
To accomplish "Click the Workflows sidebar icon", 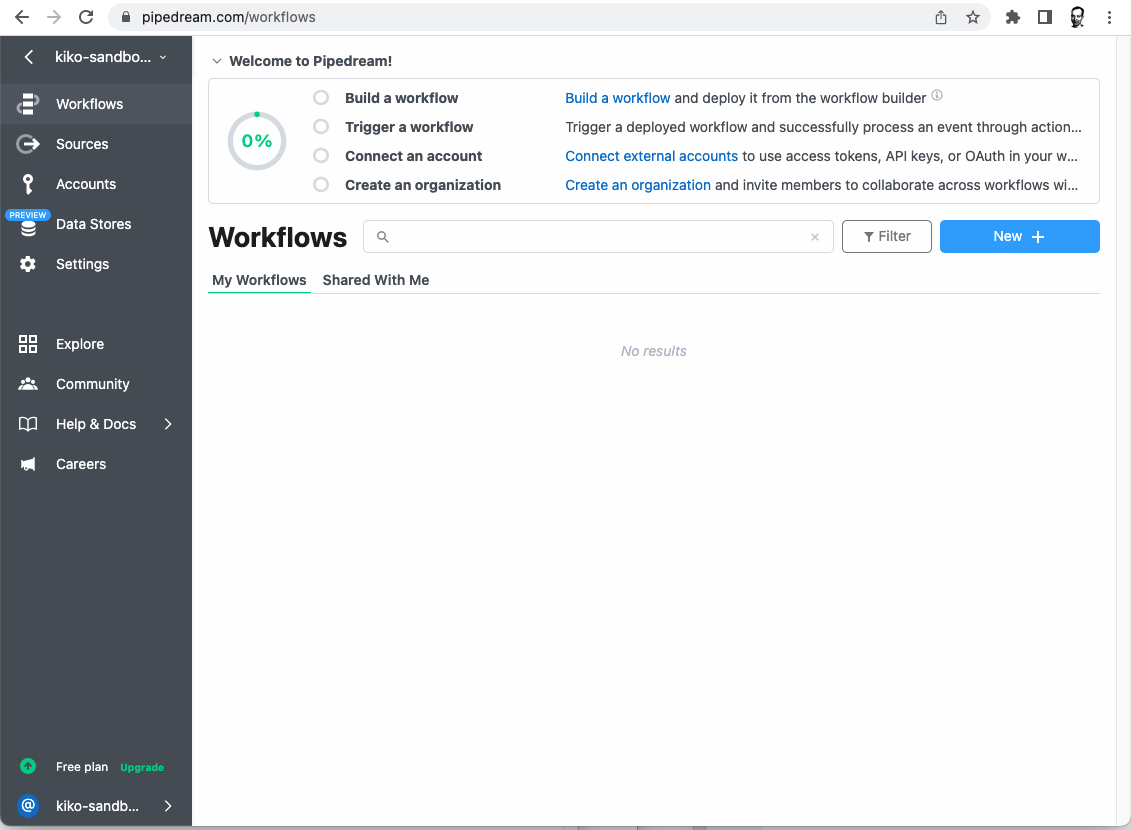I will point(27,104).
